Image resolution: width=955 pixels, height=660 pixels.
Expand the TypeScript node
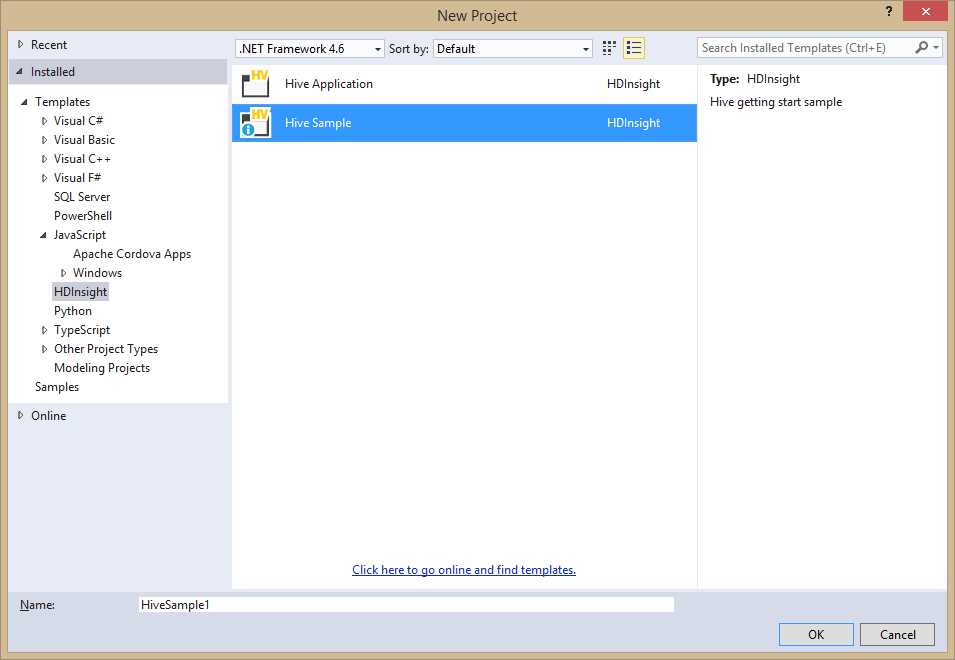tap(43, 329)
